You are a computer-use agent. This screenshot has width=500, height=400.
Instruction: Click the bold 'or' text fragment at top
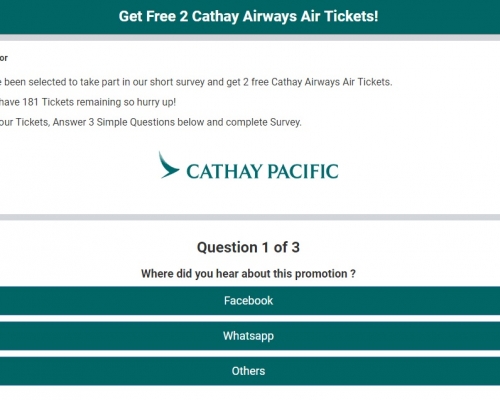tap(4, 58)
